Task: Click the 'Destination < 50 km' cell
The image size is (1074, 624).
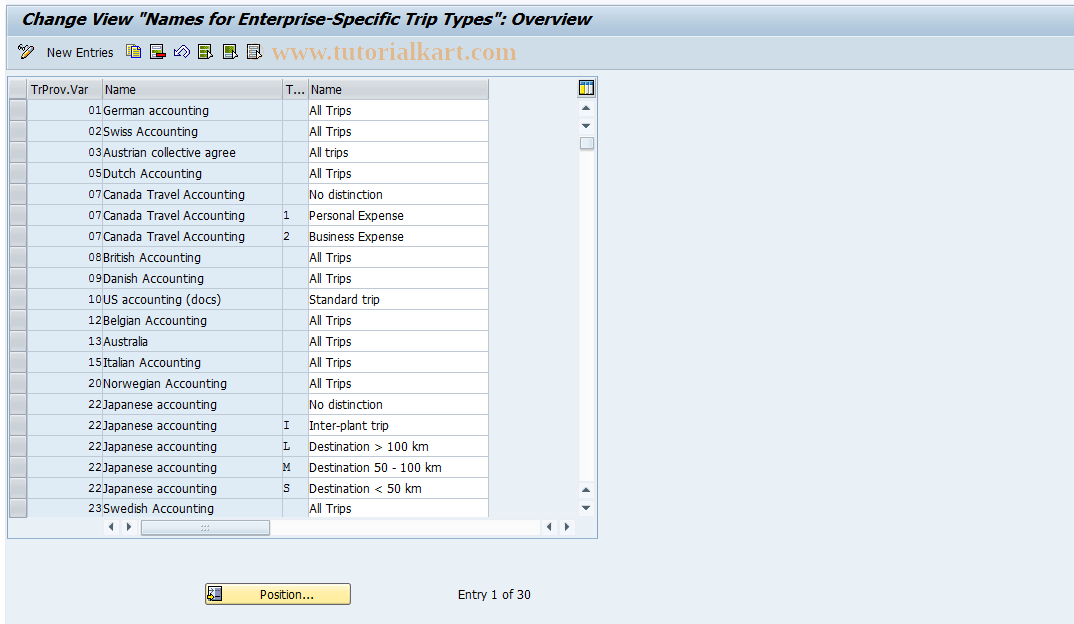Action: (x=398, y=488)
